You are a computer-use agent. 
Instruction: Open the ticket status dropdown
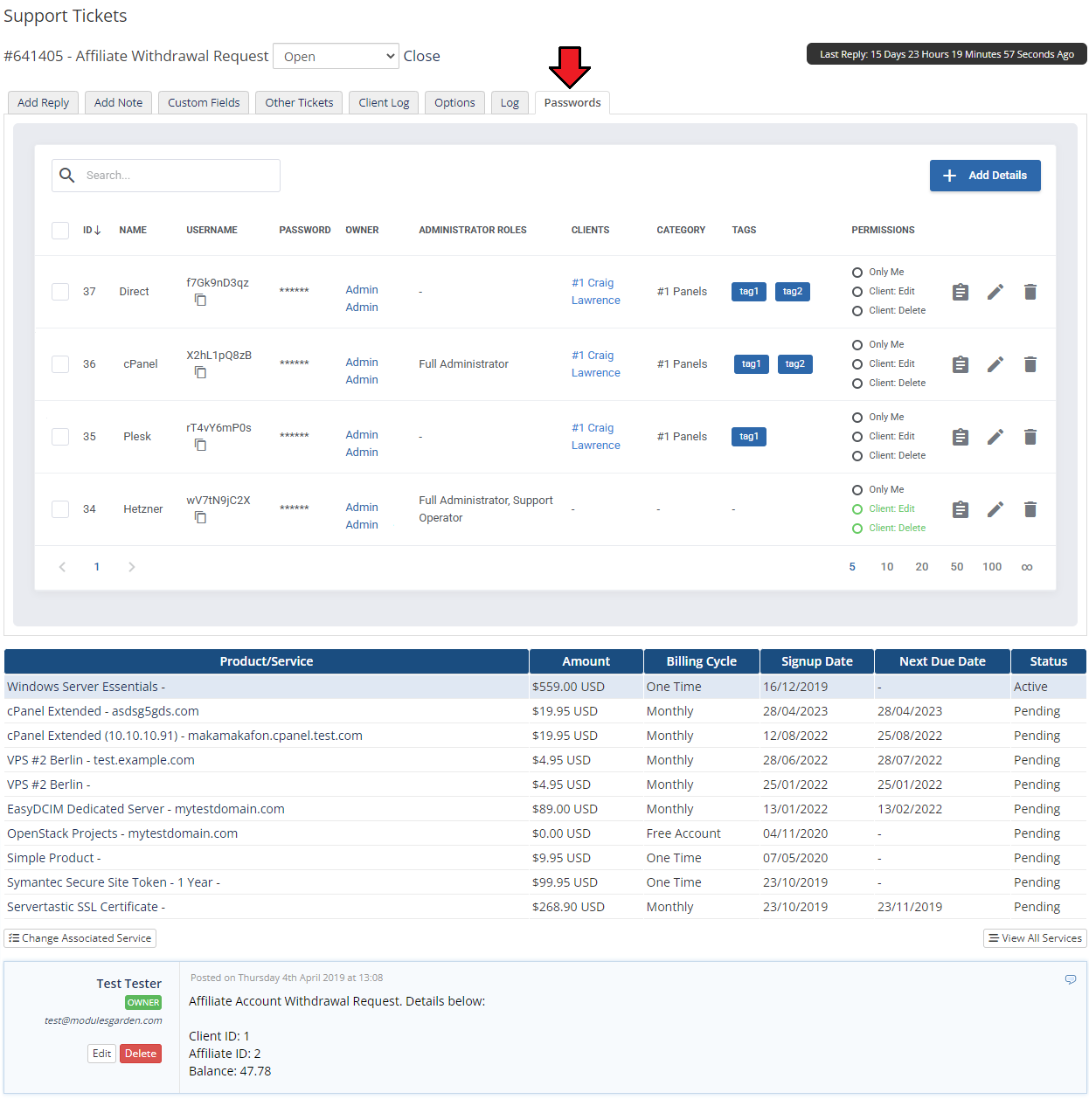click(336, 56)
